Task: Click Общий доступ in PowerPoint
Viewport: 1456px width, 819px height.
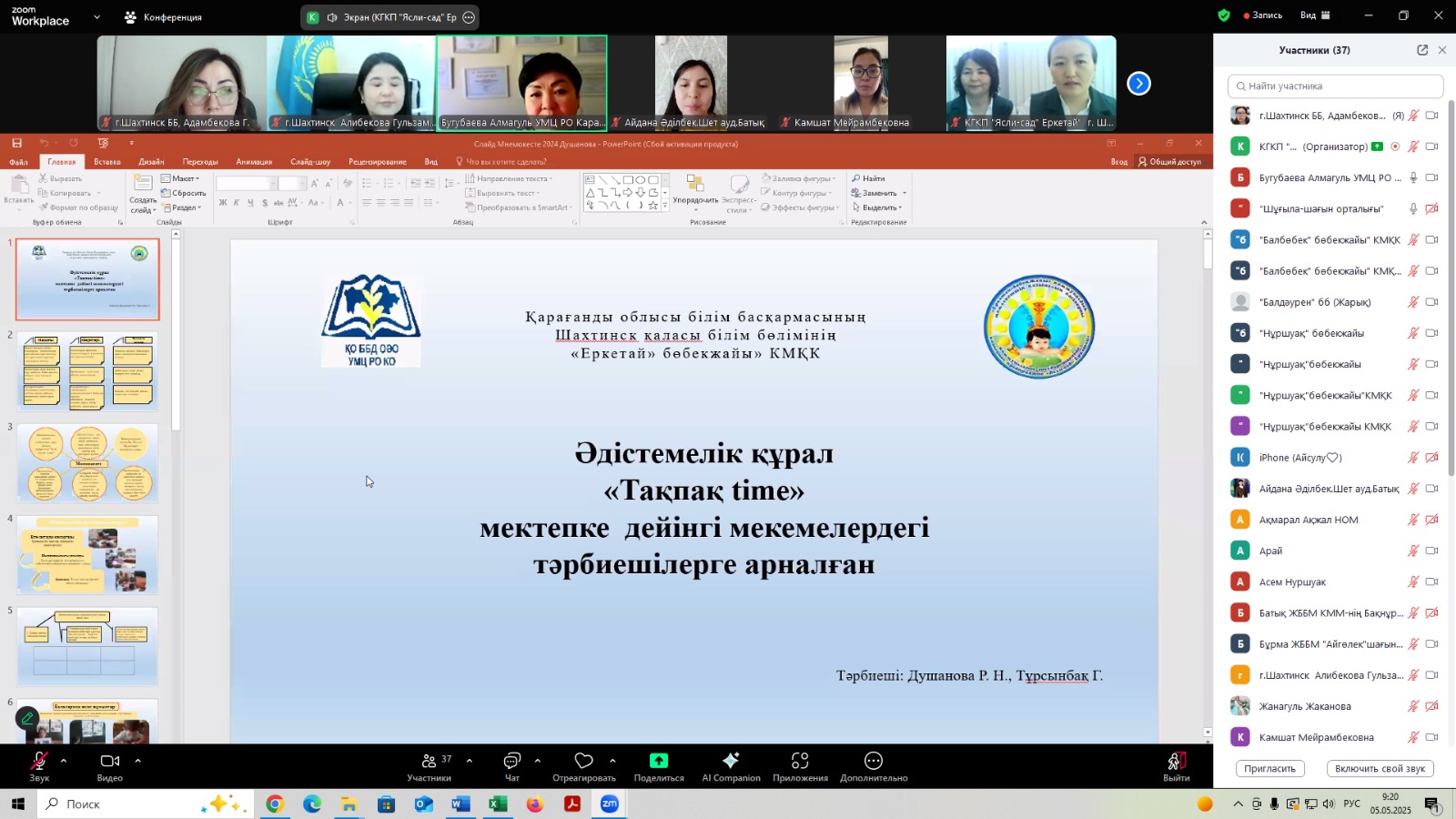Action: click(x=1170, y=162)
